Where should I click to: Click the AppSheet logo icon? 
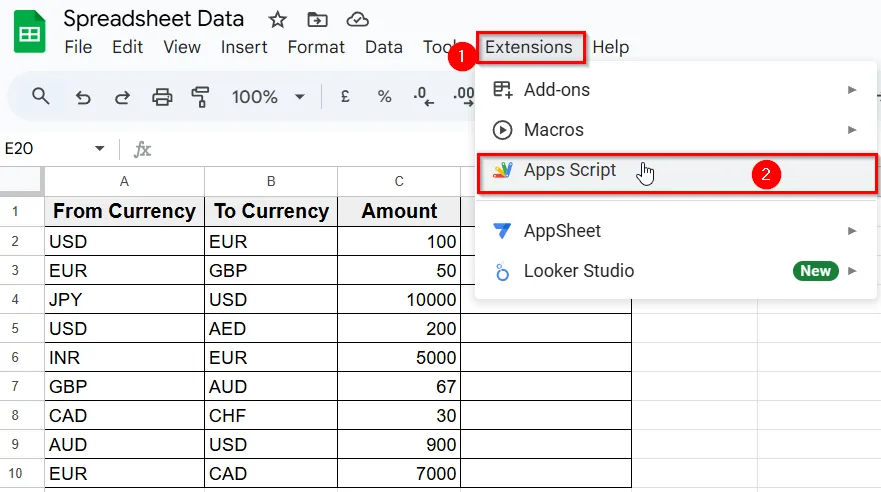[502, 230]
